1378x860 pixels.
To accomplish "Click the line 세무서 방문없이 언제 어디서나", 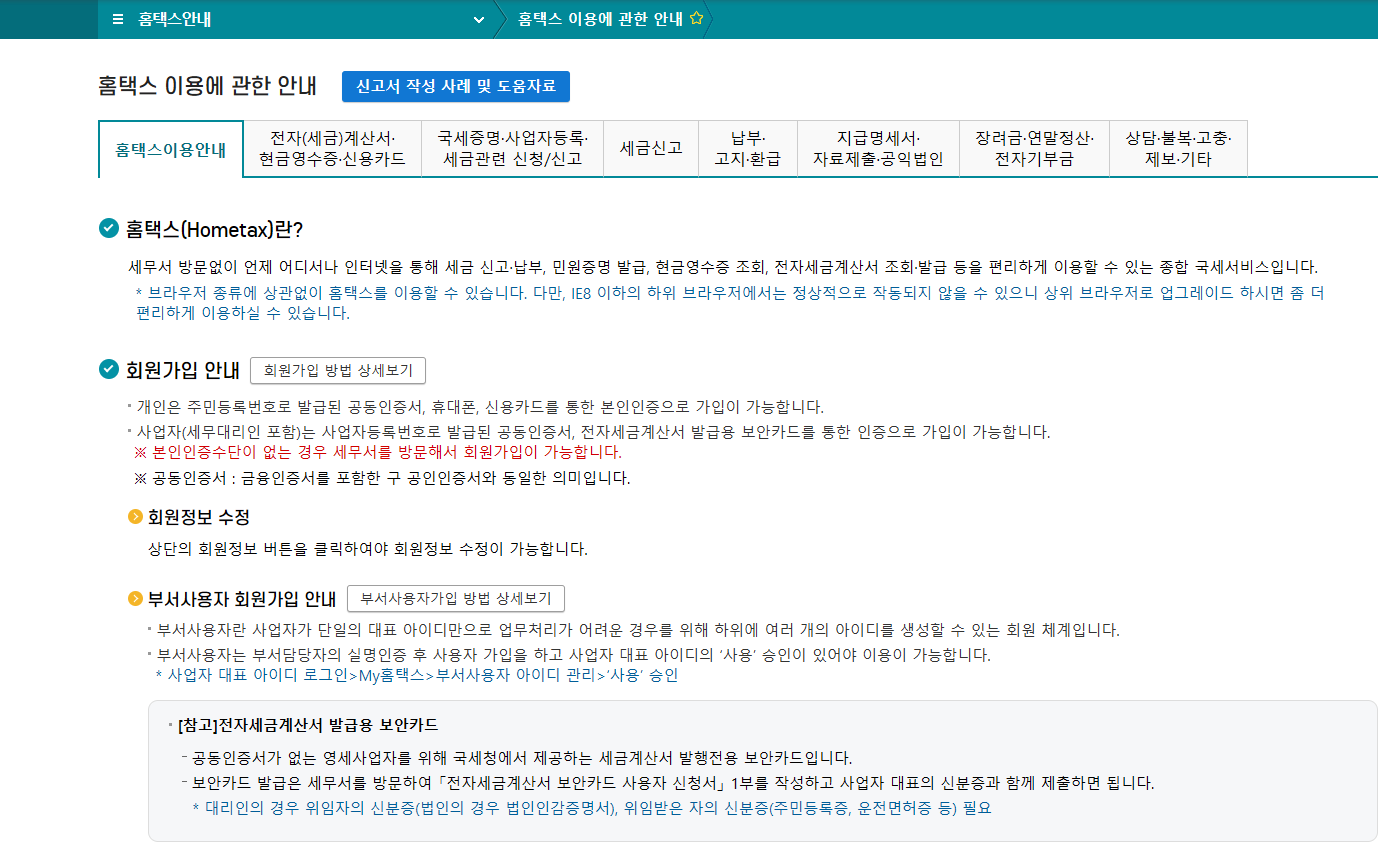I will [x=724, y=267].
